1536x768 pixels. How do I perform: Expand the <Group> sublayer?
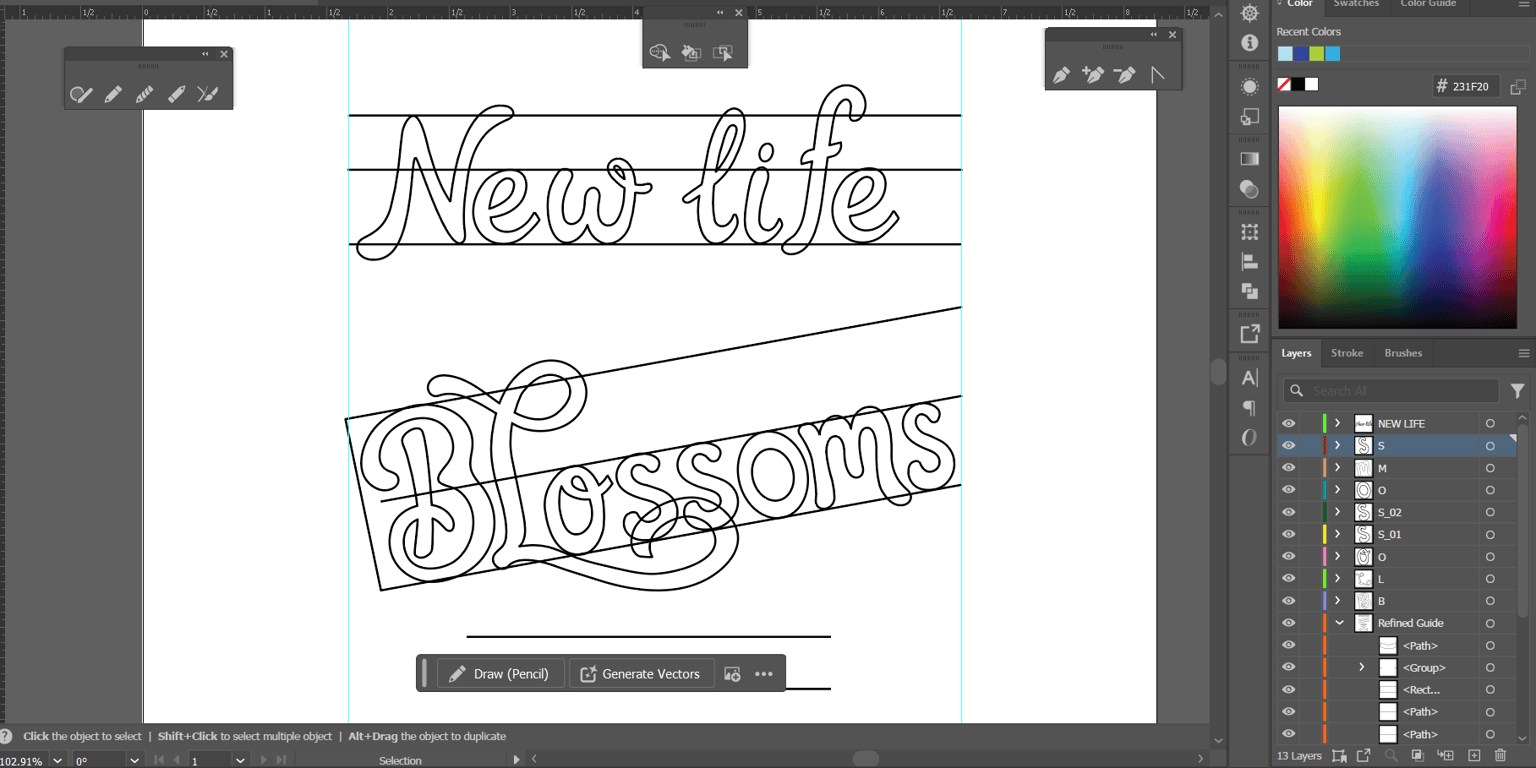click(1362, 667)
